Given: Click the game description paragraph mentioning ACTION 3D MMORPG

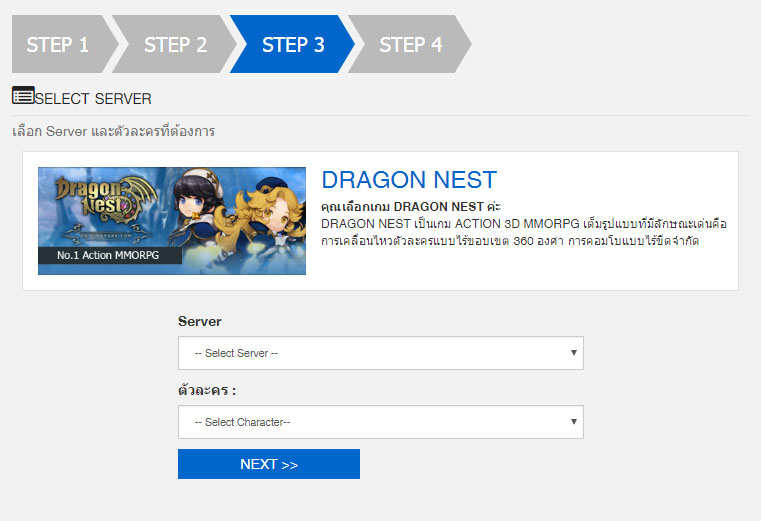Looking at the screenshot, I should 524,232.
